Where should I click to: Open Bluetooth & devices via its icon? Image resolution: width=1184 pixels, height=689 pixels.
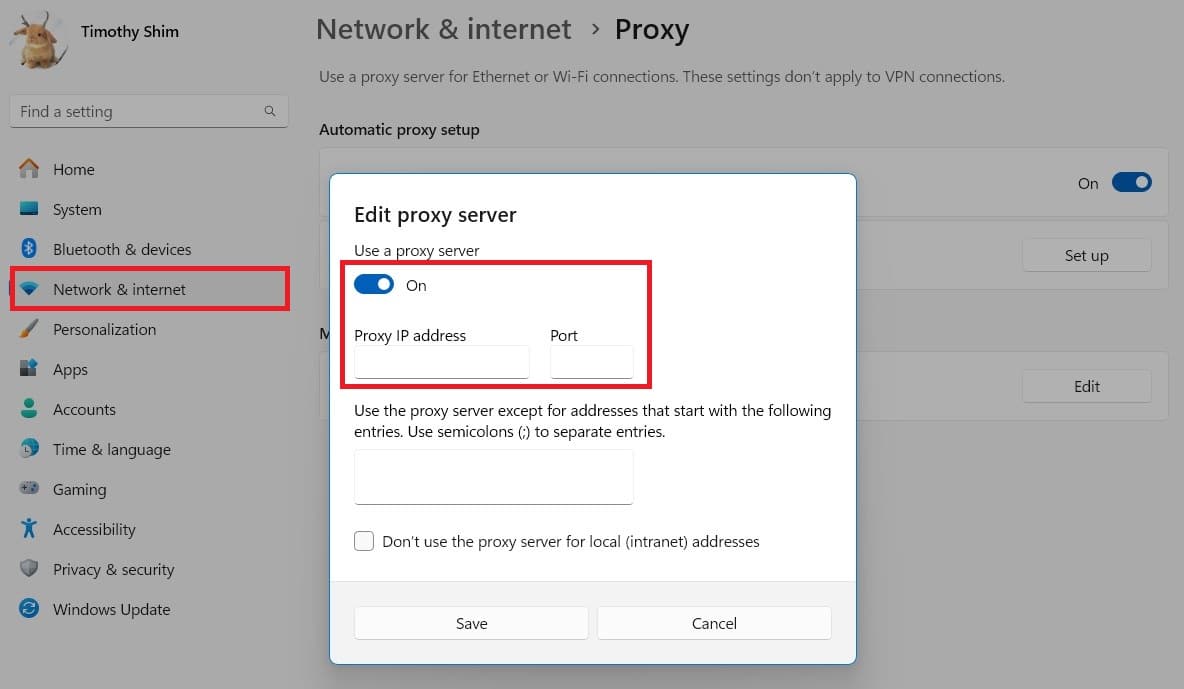tap(29, 249)
